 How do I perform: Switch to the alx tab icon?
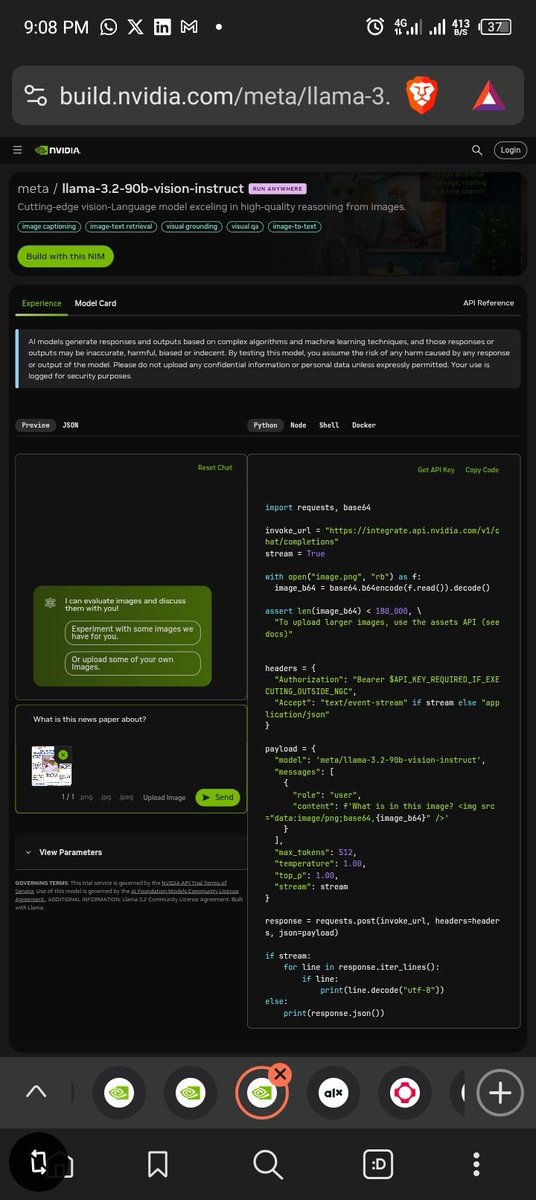coord(333,1093)
